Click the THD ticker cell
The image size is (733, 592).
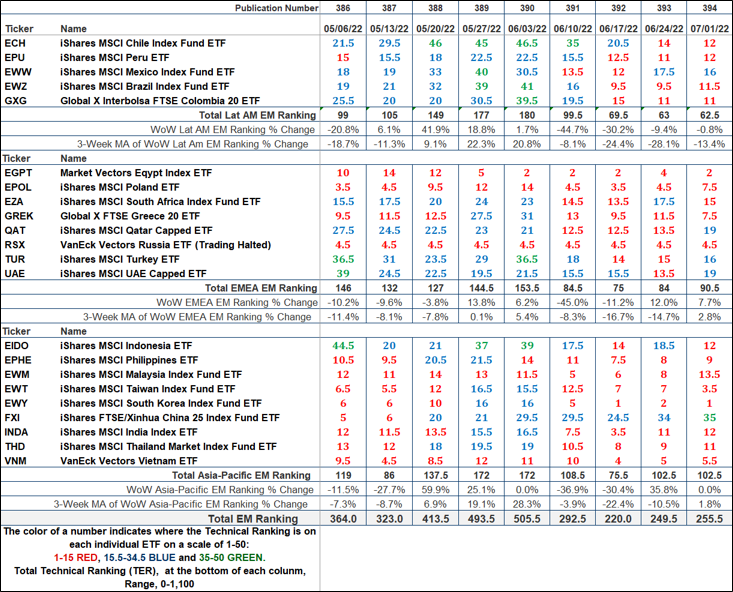pos(14,447)
